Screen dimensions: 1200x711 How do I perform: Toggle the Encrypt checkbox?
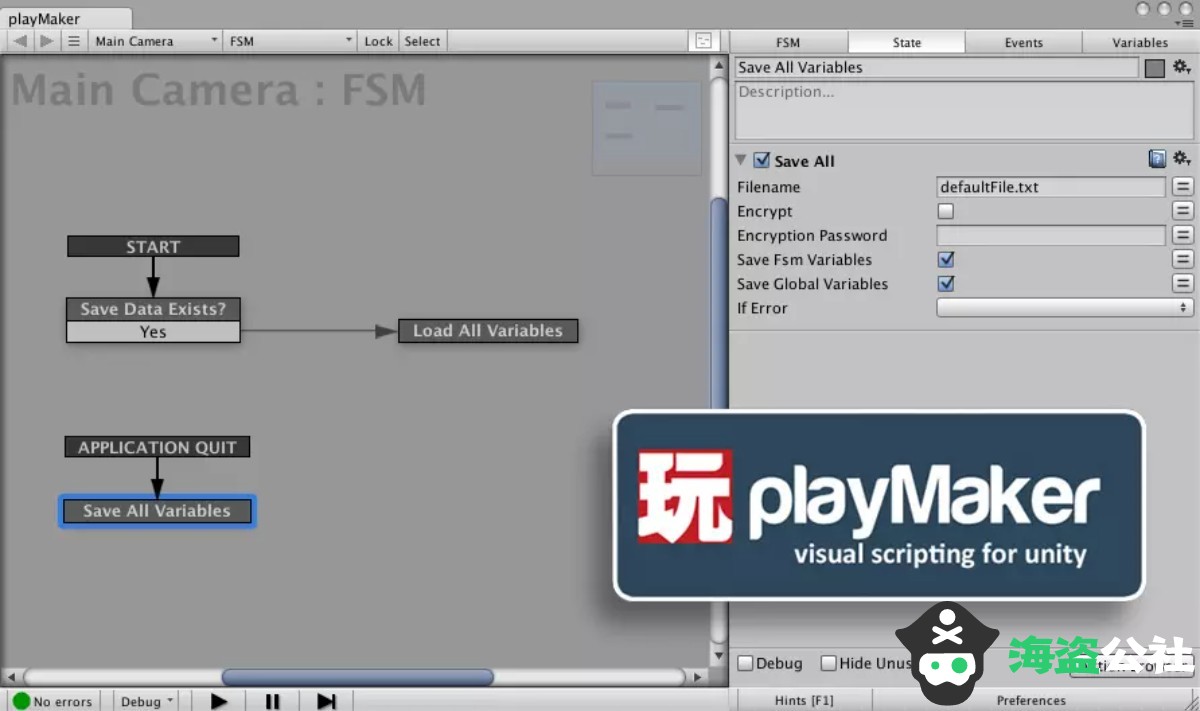[x=945, y=211]
